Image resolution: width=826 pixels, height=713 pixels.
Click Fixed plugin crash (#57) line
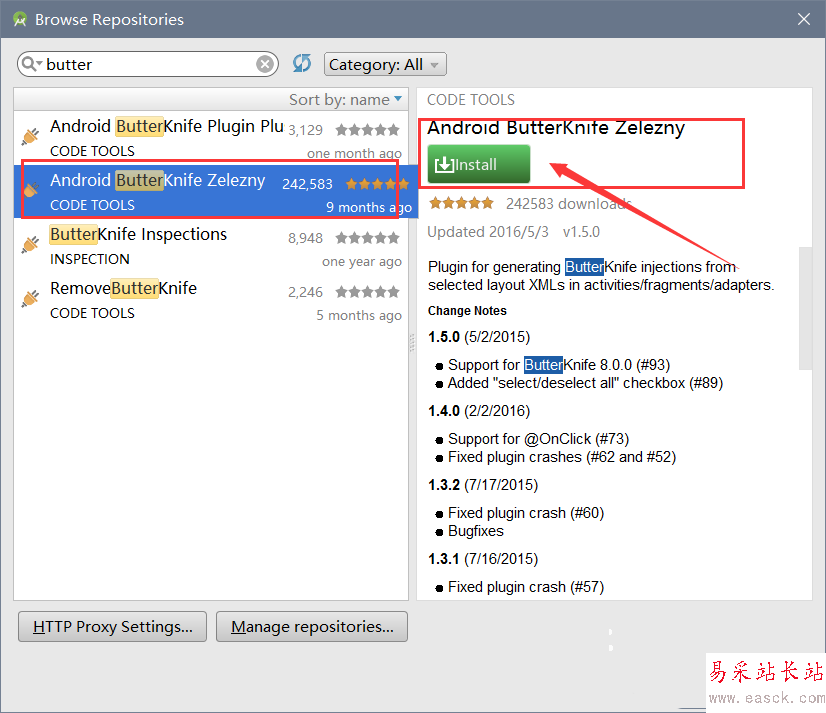pos(526,587)
